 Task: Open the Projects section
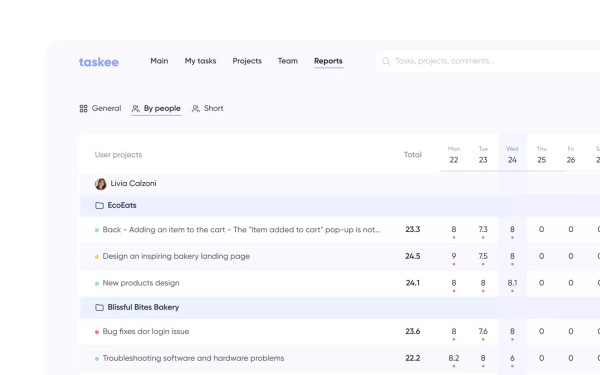tap(247, 61)
